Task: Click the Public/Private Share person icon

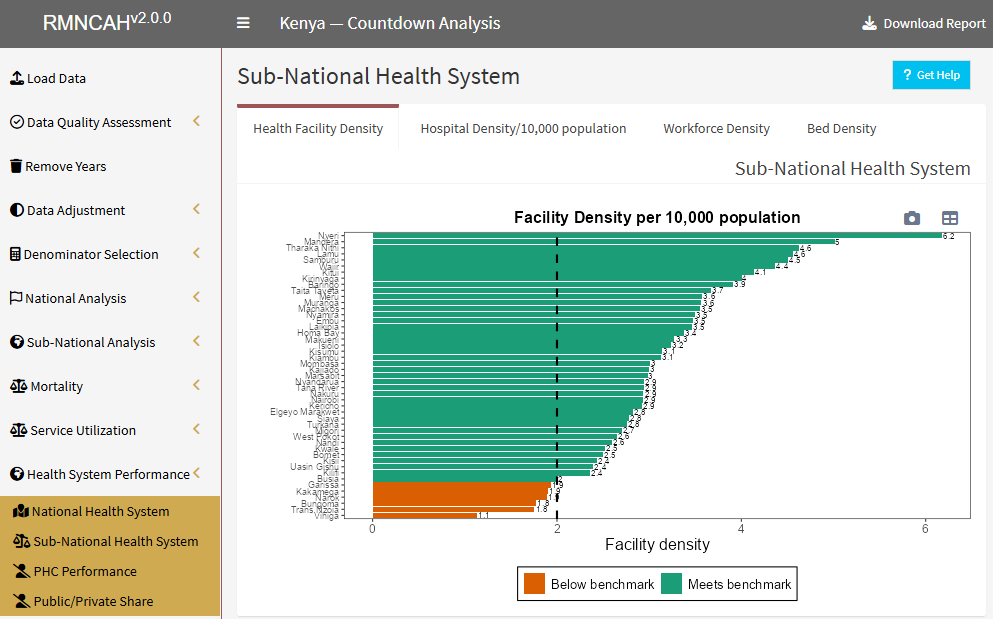Action: pyautogui.click(x=22, y=601)
